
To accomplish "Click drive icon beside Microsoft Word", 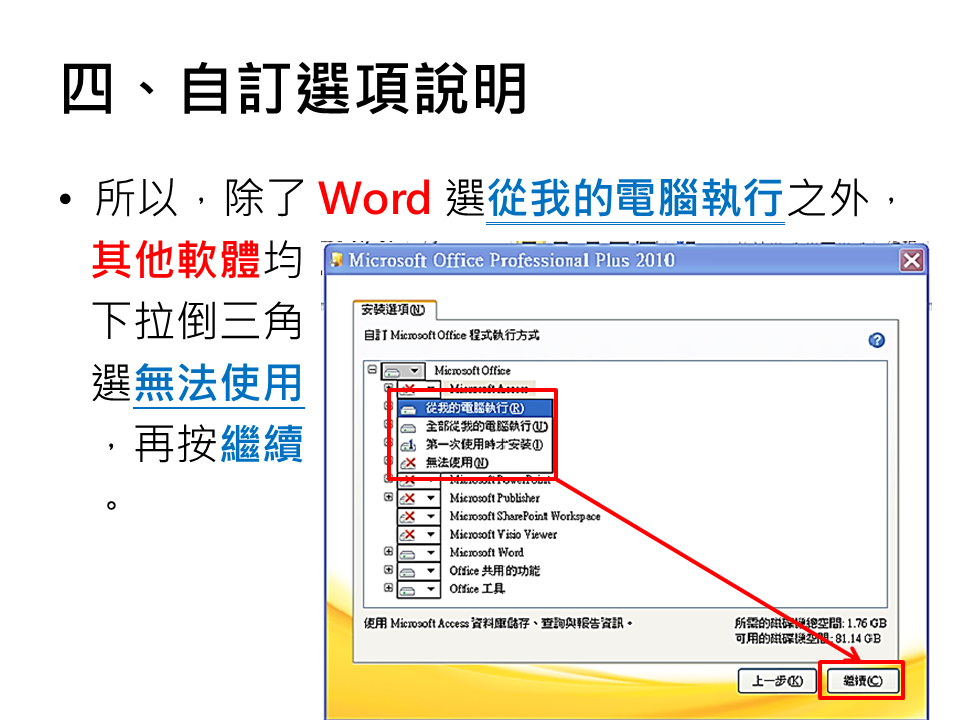I will click(409, 554).
